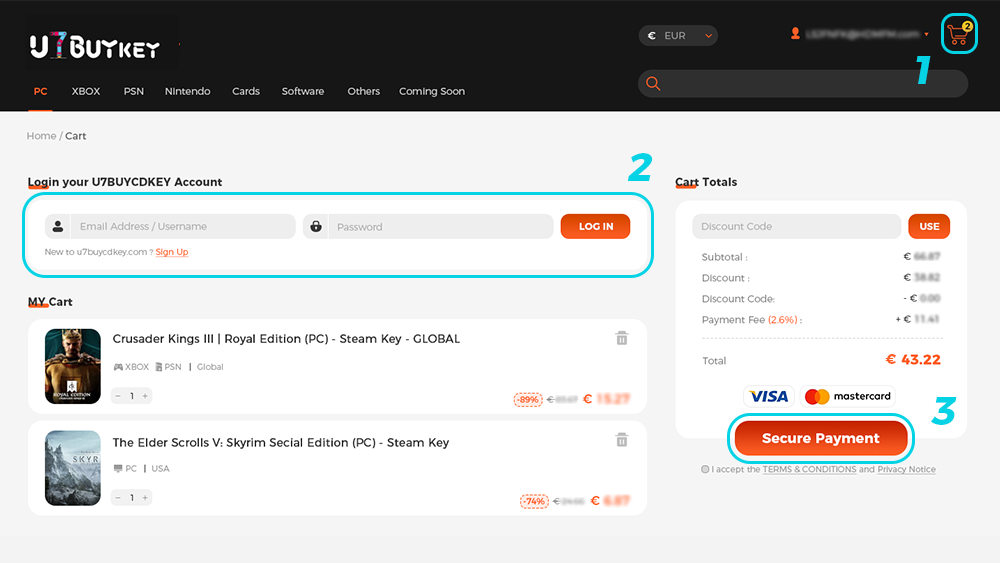Open the Software category
This screenshot has width=1000, height=563.
tap(303, 91)
